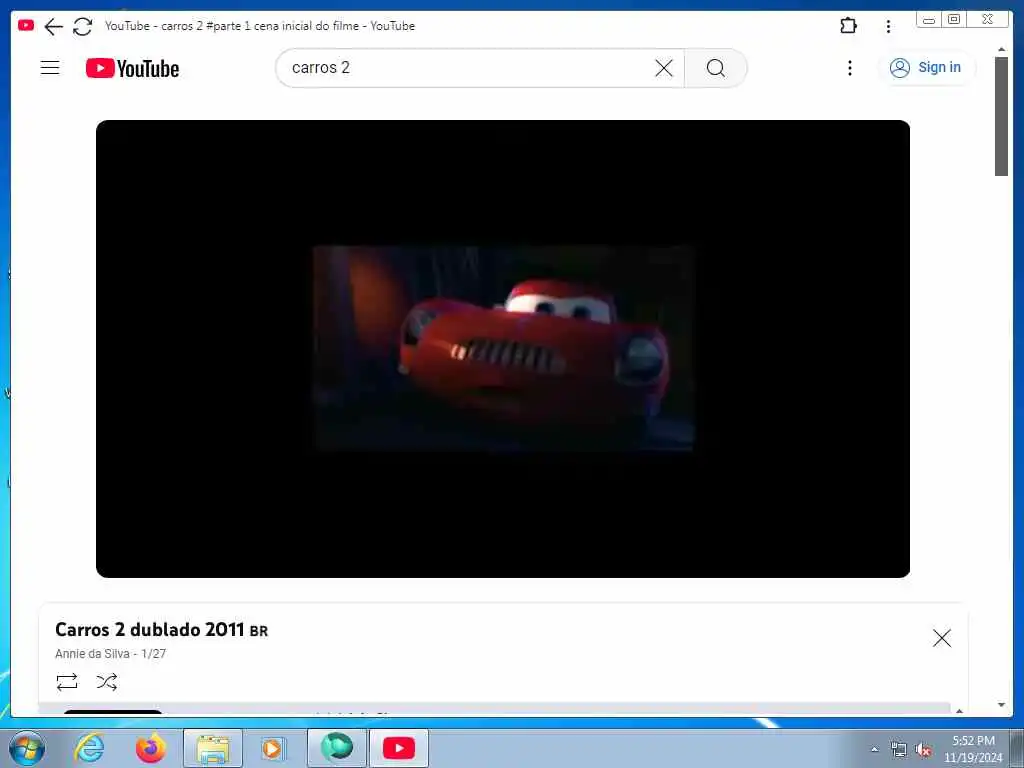Open Windows Explorer from the taskbar
Viewport: 1024px width, 768px height.
tap(213, 748)
